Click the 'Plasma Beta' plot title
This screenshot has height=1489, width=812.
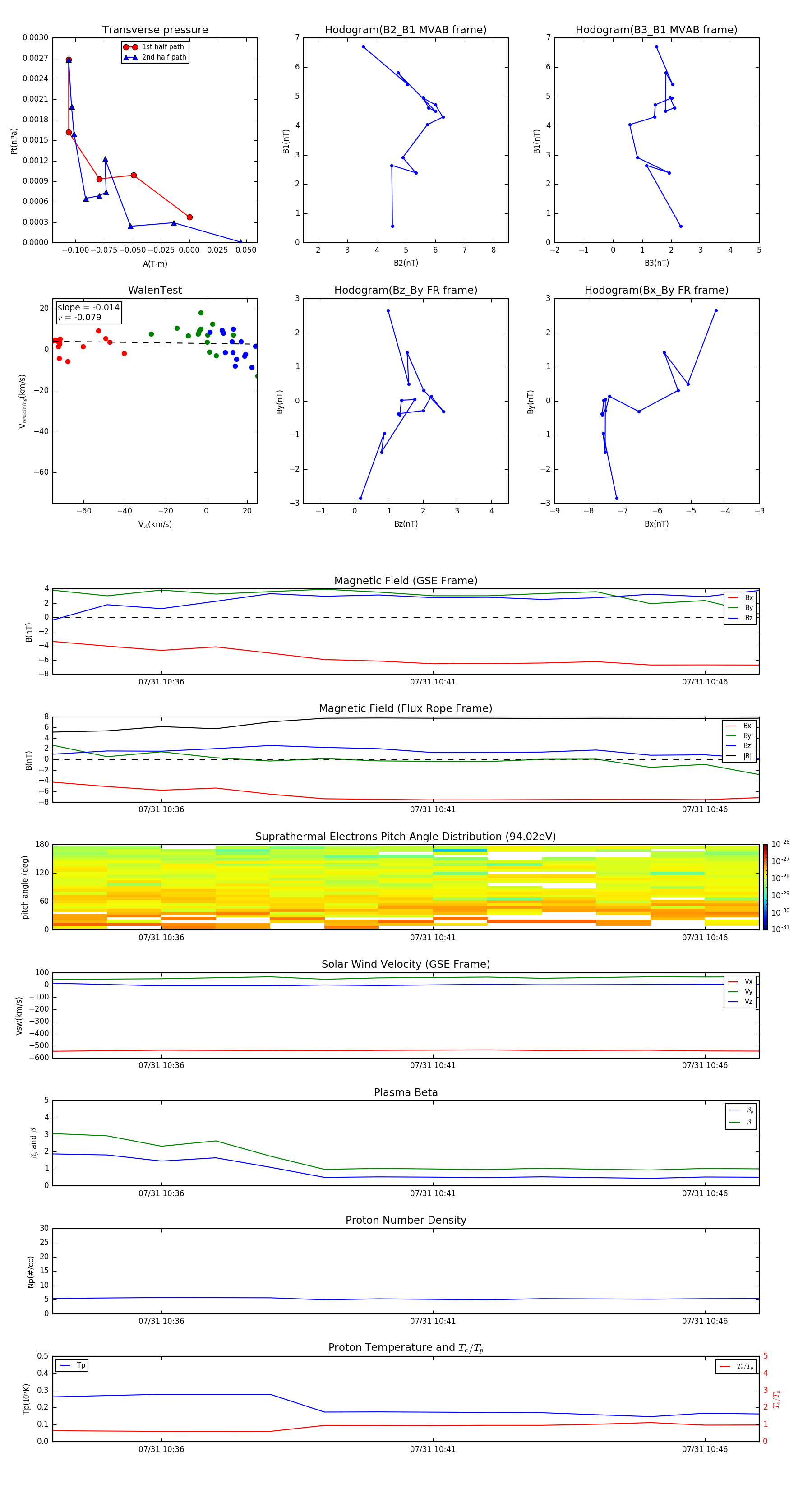point(406,1092)
